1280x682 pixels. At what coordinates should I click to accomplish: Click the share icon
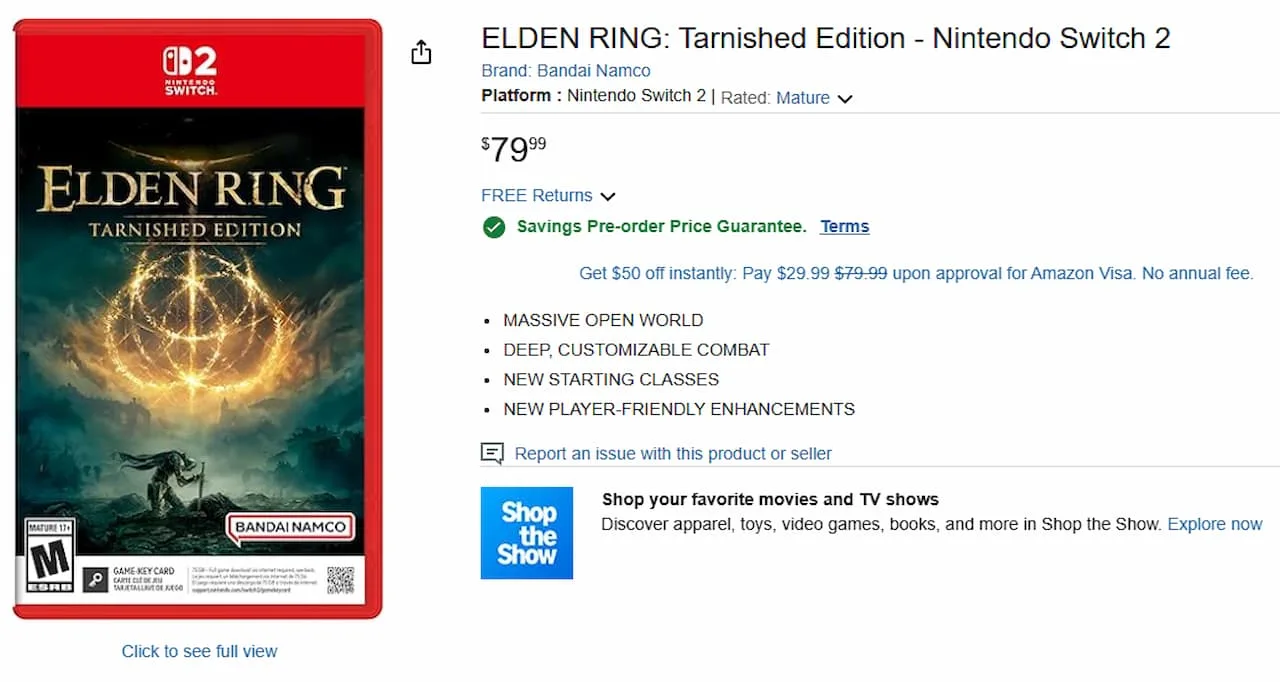(421, 52)
